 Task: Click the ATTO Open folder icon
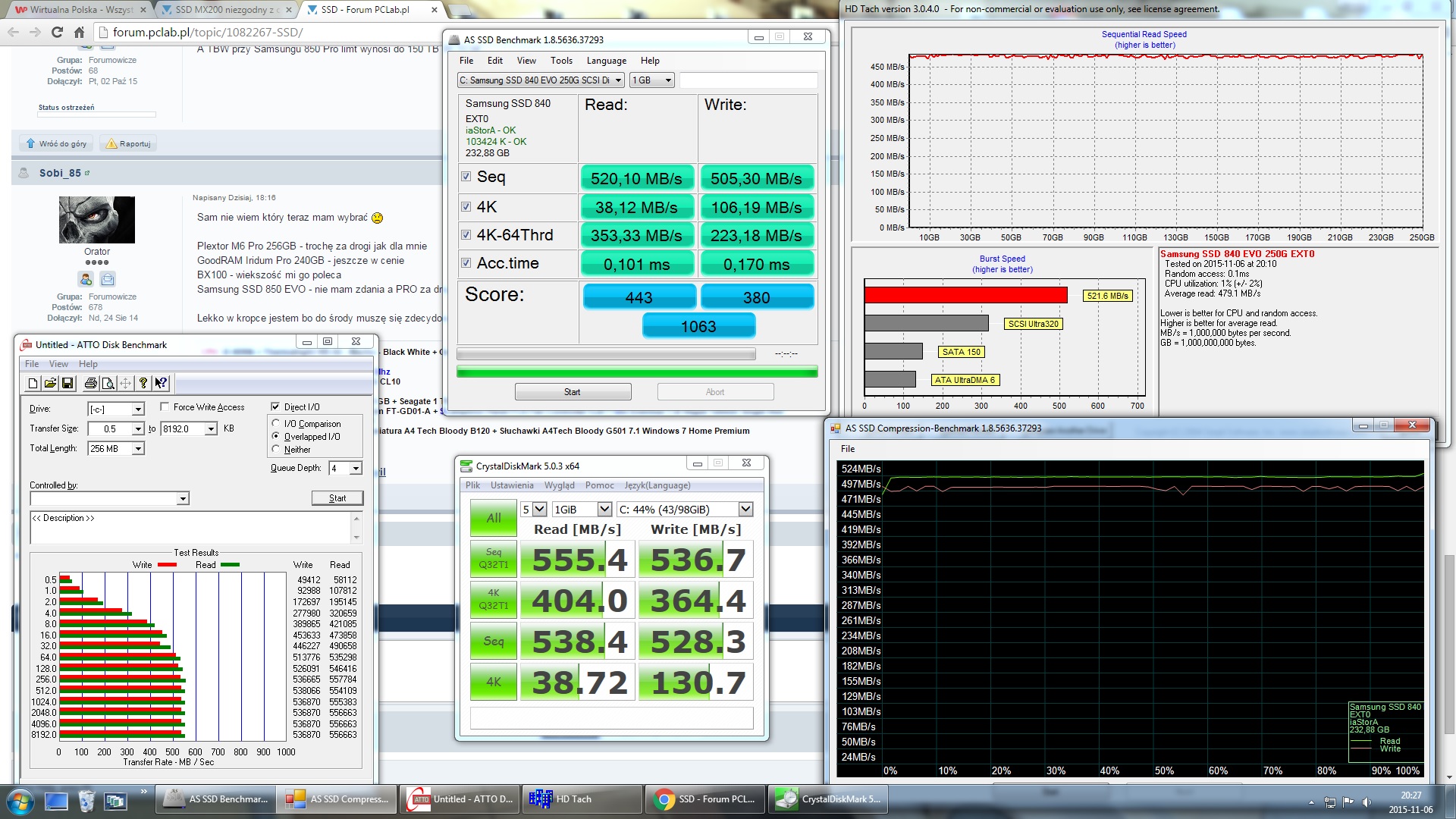[x=50, y=384]
